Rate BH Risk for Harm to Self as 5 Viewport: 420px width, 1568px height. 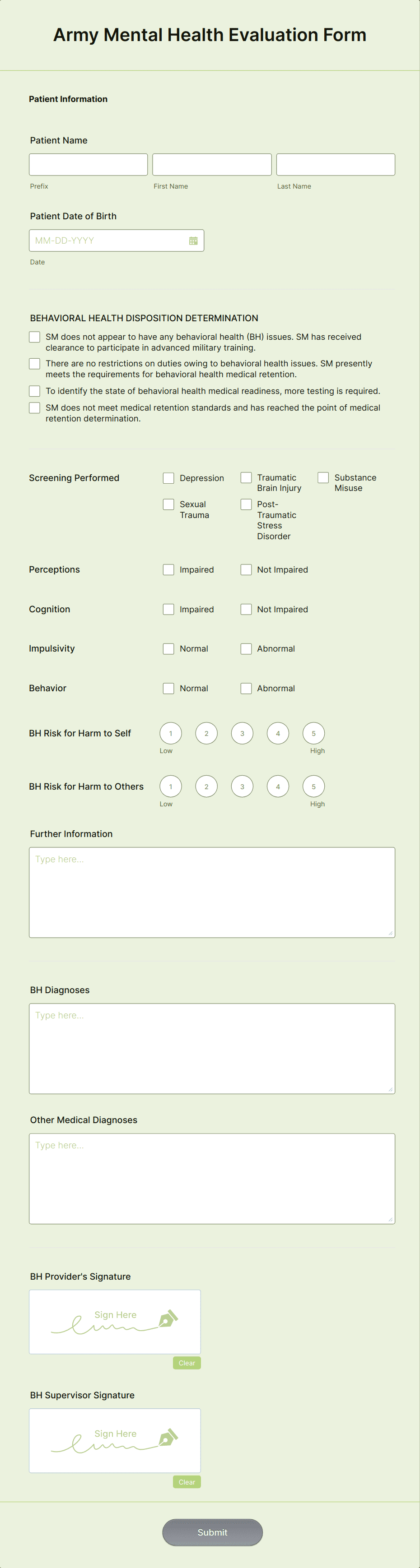313,733
